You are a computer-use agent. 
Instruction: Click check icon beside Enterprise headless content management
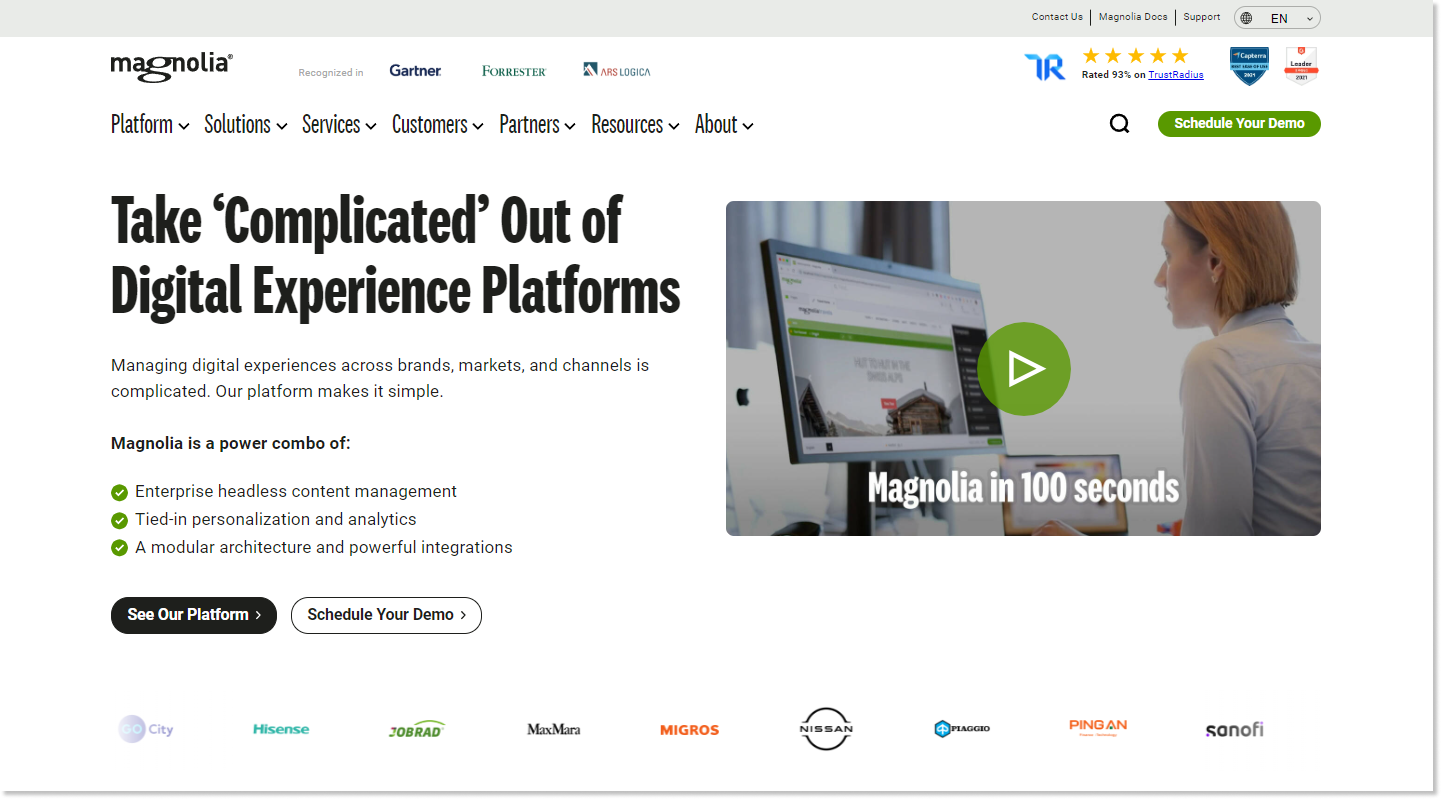click(119, 492)
